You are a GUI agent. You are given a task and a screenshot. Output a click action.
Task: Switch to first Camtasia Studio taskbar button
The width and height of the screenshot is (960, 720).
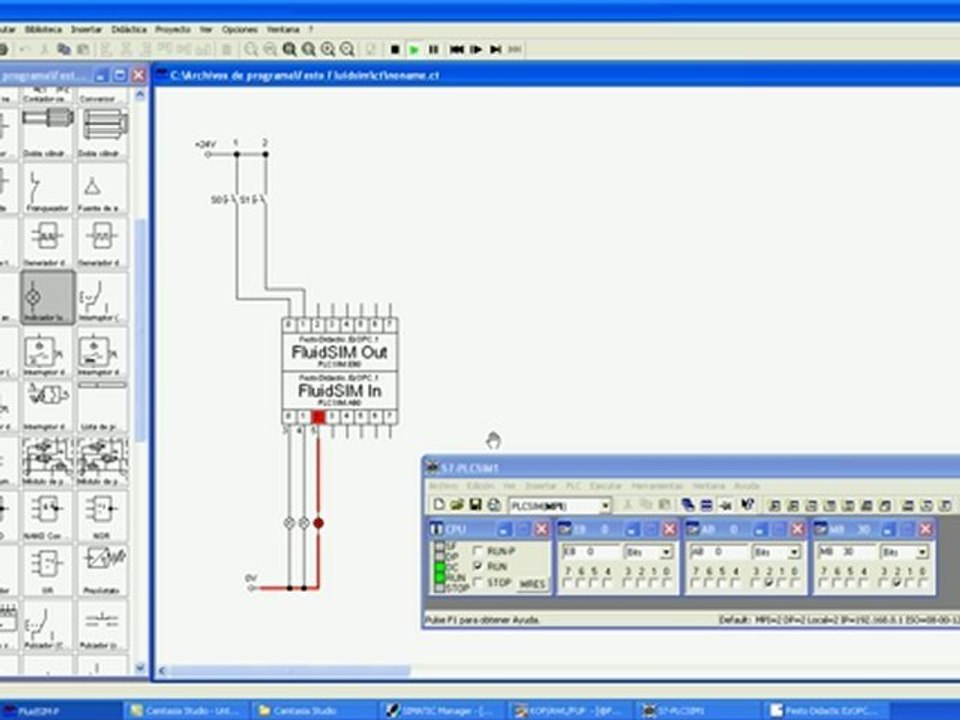point(187,711)
